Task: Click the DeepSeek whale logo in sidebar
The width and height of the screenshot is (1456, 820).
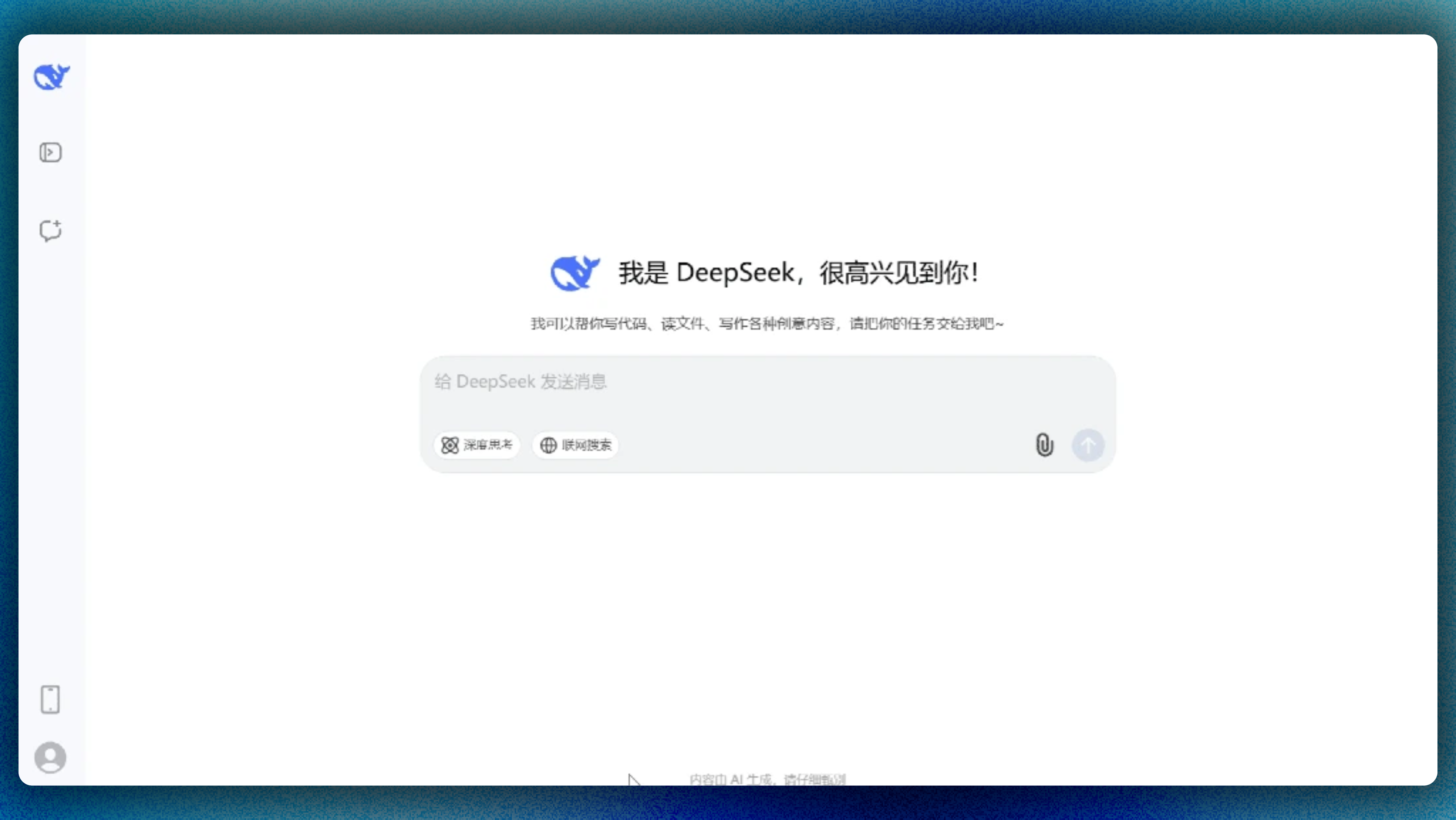Action: [51, 77]
